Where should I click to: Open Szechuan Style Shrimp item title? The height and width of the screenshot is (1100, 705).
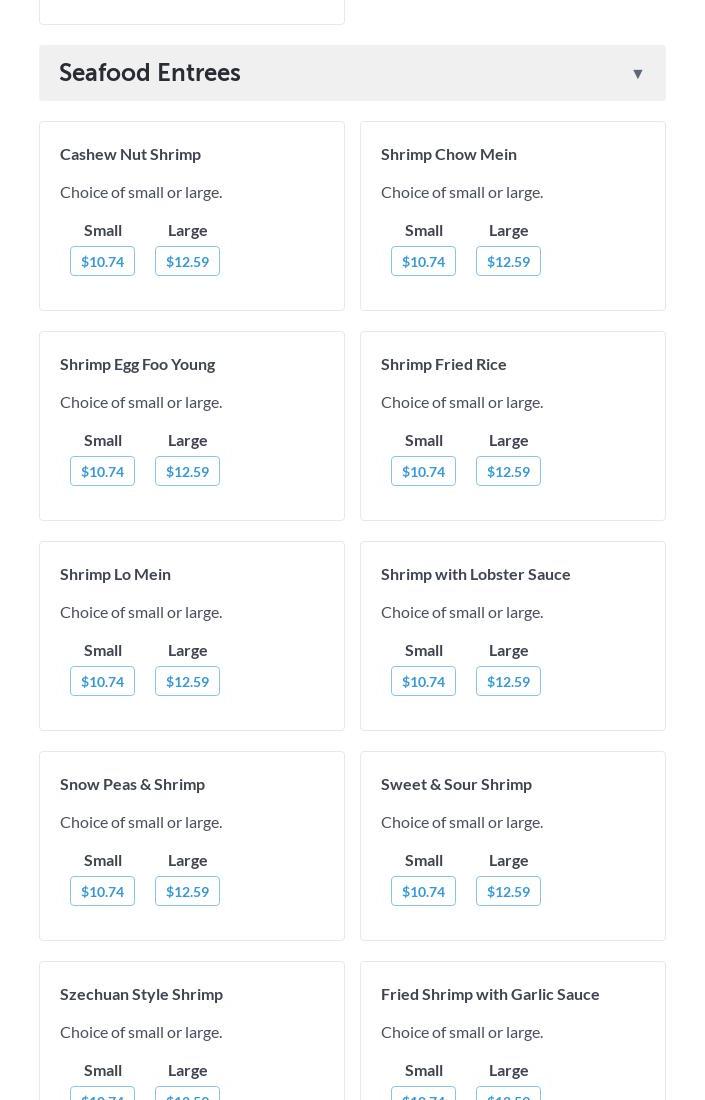click(x=141, y=994)
